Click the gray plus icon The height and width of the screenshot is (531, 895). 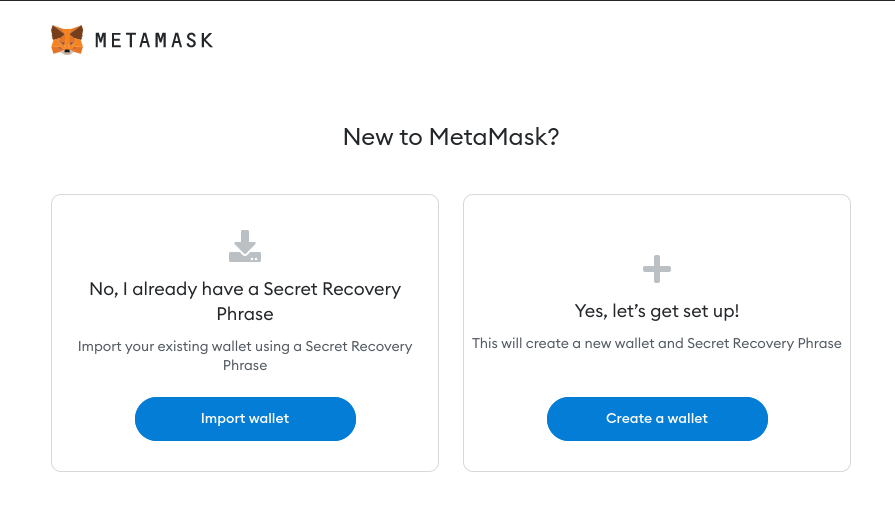[657, 268]
